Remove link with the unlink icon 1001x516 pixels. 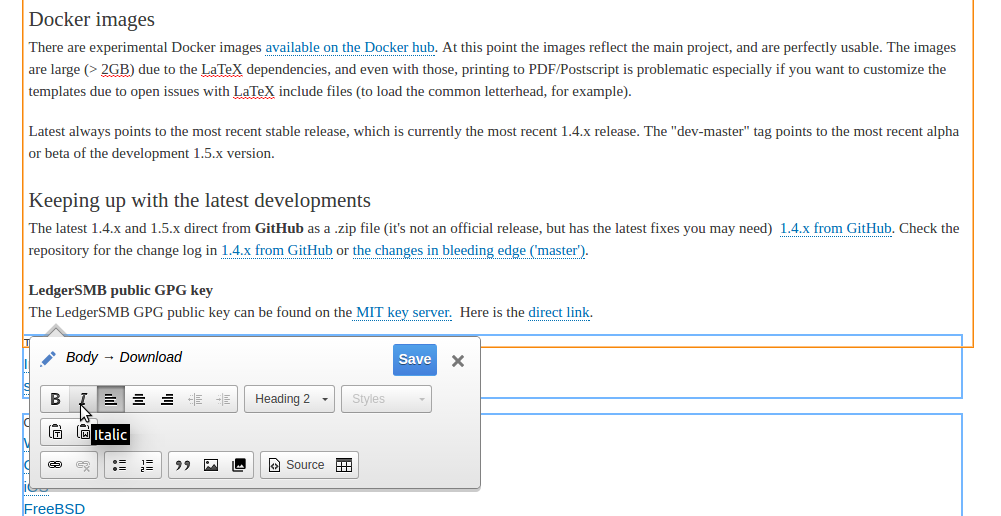pos(83,465)
